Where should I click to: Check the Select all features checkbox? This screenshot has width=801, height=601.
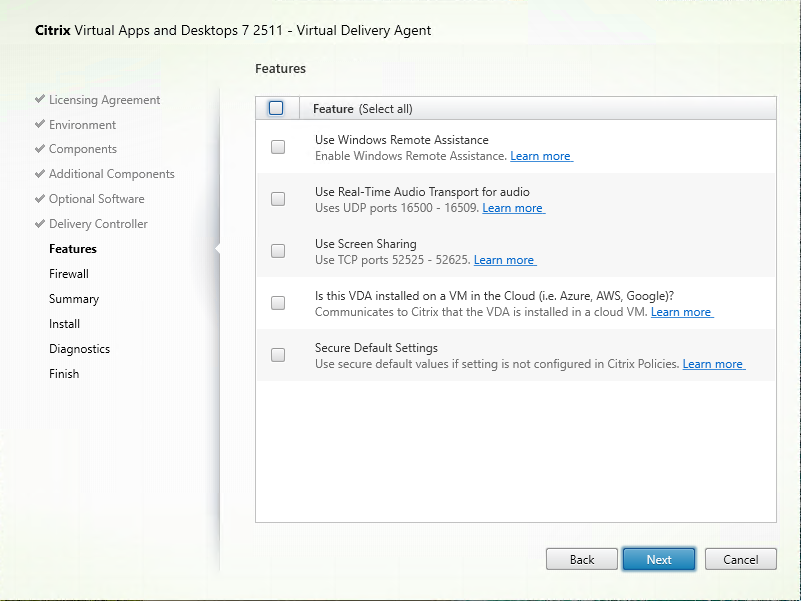276,108
